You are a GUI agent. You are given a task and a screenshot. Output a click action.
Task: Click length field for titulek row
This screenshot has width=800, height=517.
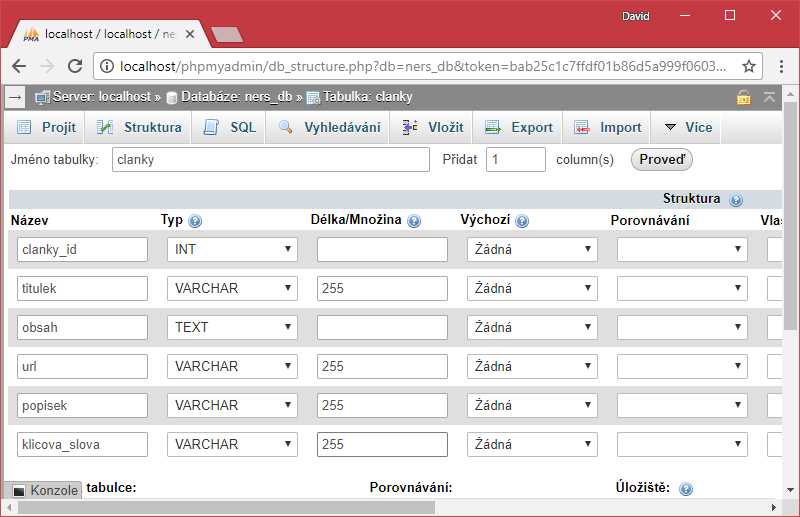coord(382,288)
